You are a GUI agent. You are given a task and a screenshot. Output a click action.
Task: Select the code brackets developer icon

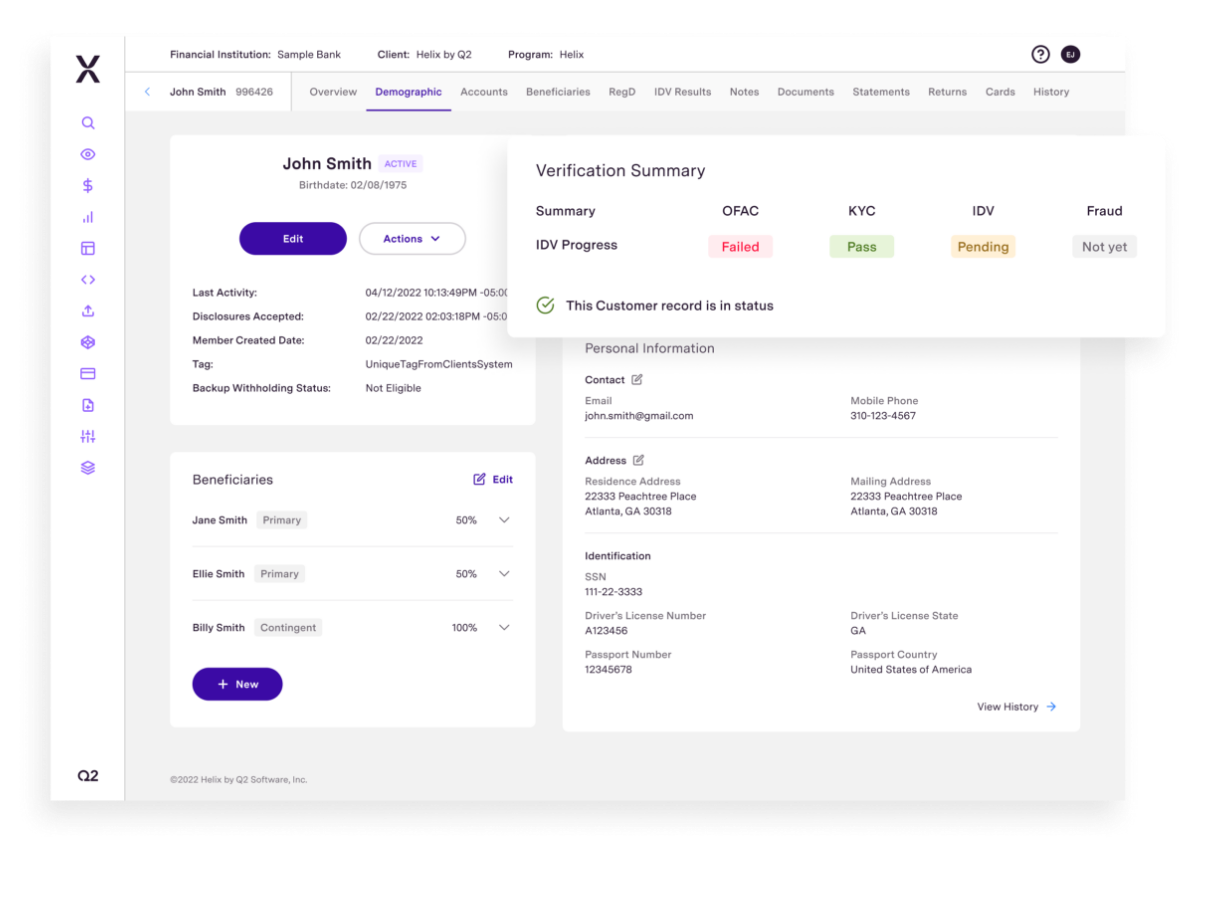coord(87,279)
